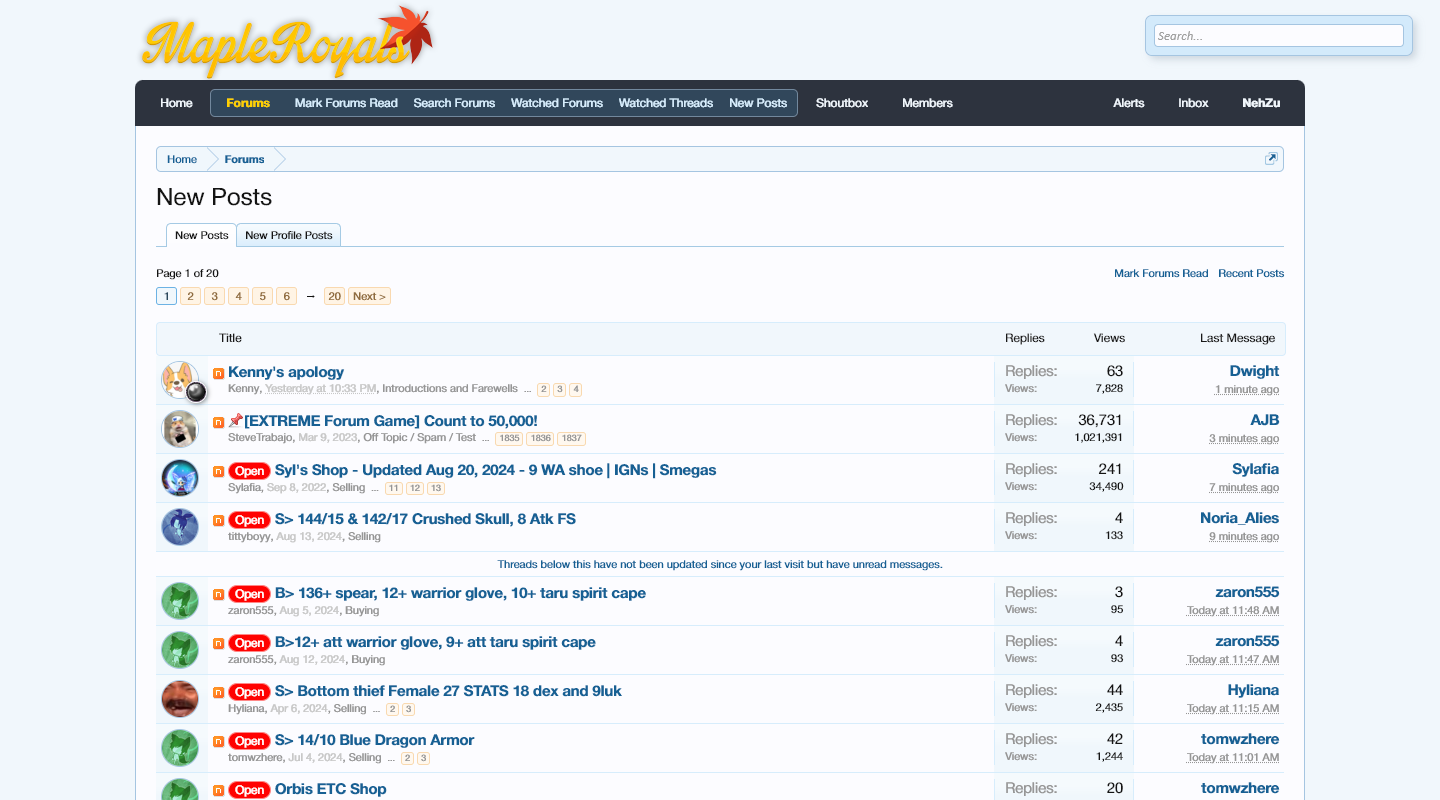Open the Inbox dropdown
This screenshot has height=800, width=1440.
coord(1193,103)
